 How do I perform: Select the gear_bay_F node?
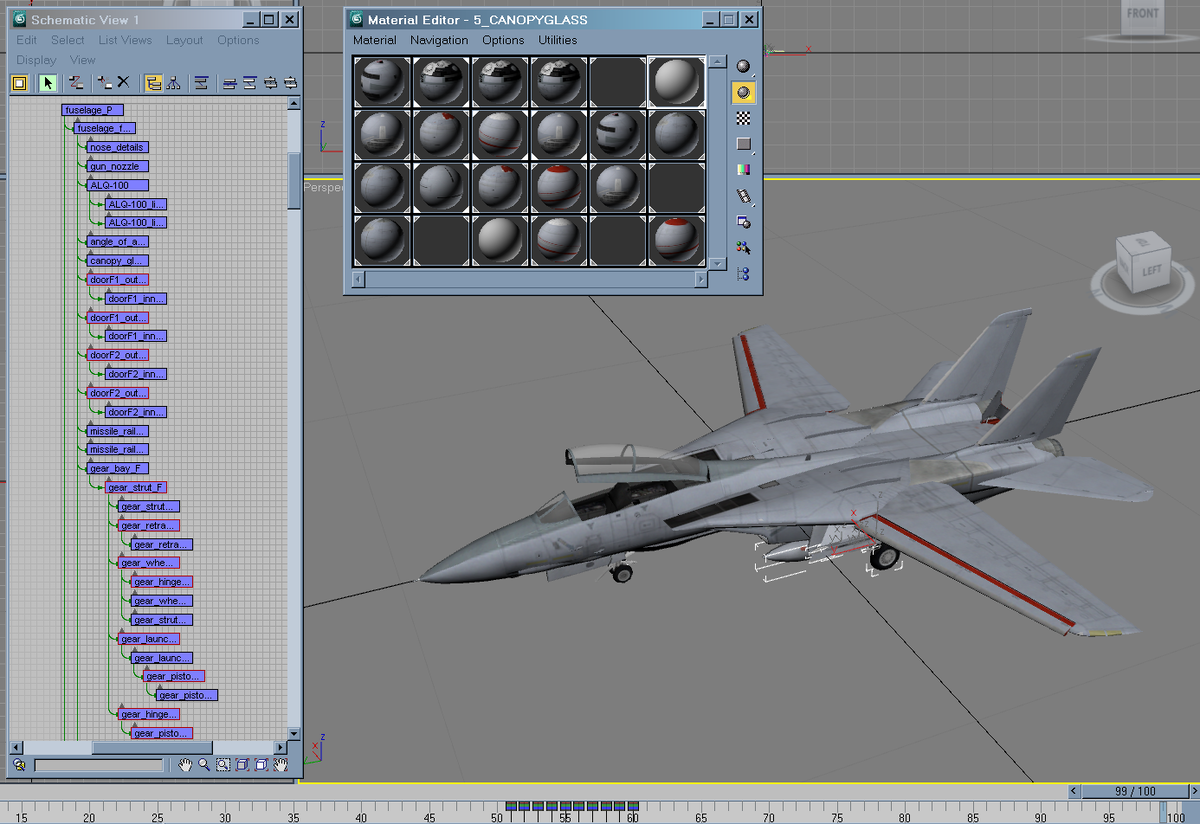pyautogui.click(x=118, y=468)
